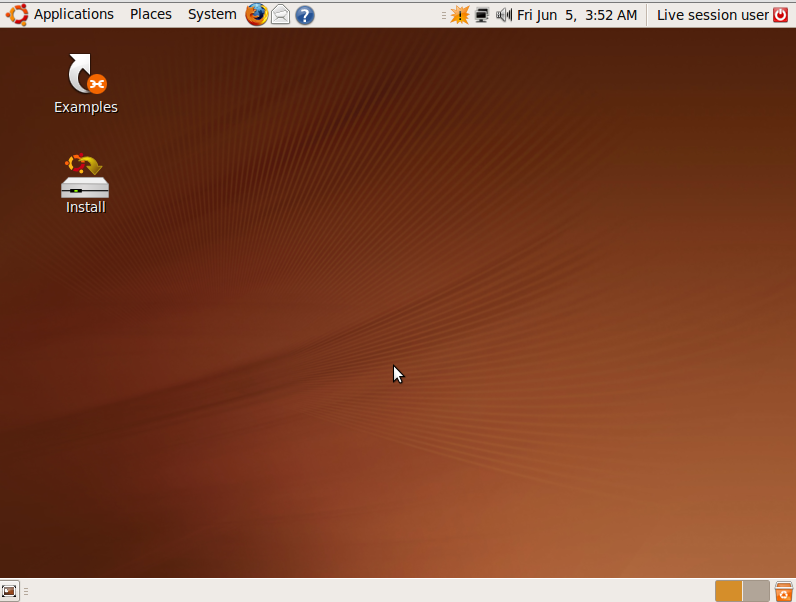Open the Evolution mail launcher icon
The height and width of the screenshot is (602, 796).
click(280, 15)
